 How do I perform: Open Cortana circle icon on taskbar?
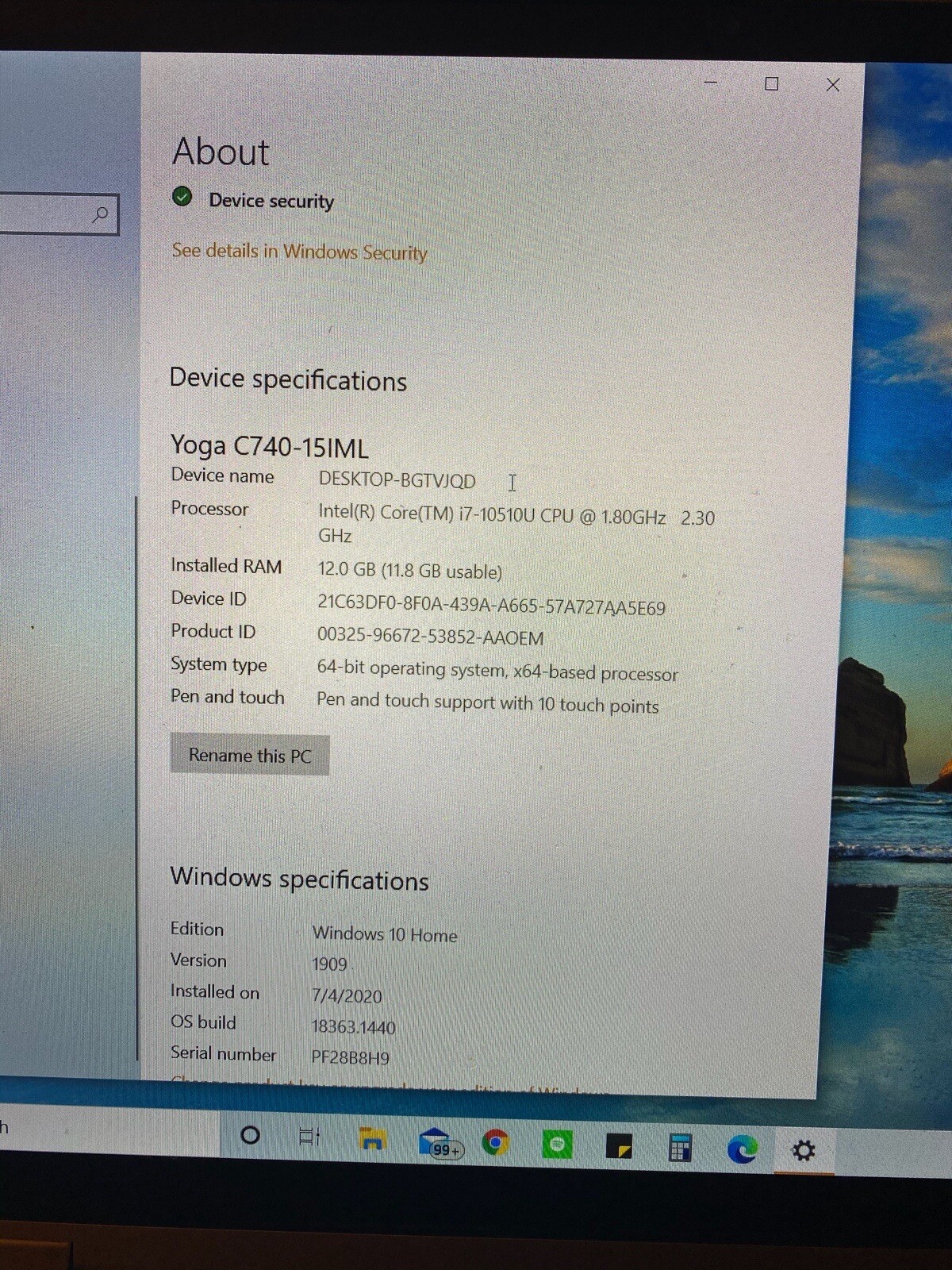tap(250, 1135)
